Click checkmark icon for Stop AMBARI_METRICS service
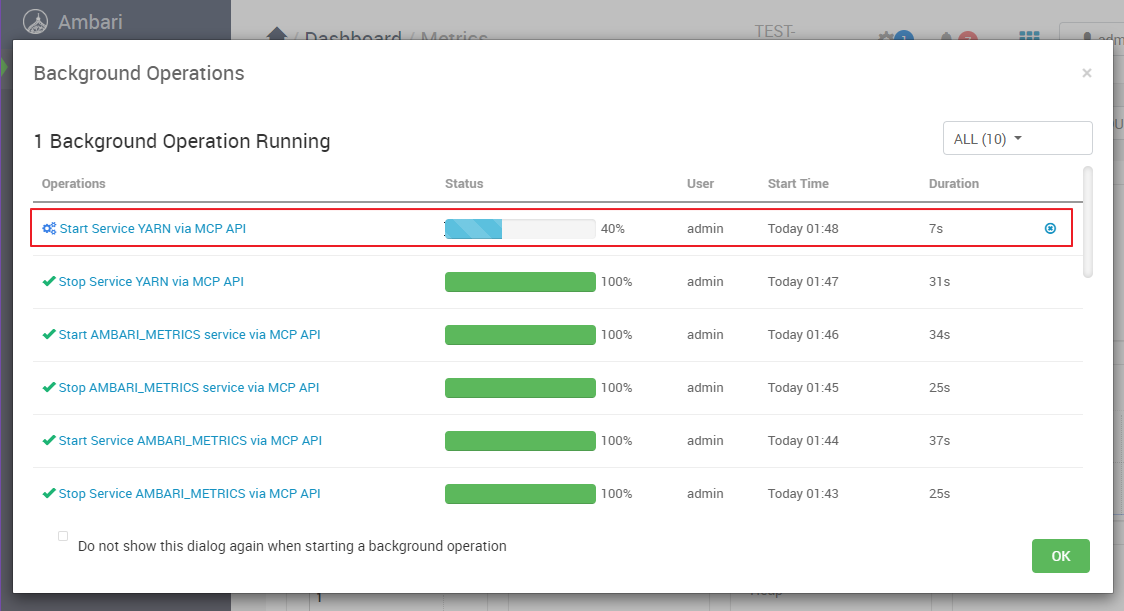 (49, 388)
